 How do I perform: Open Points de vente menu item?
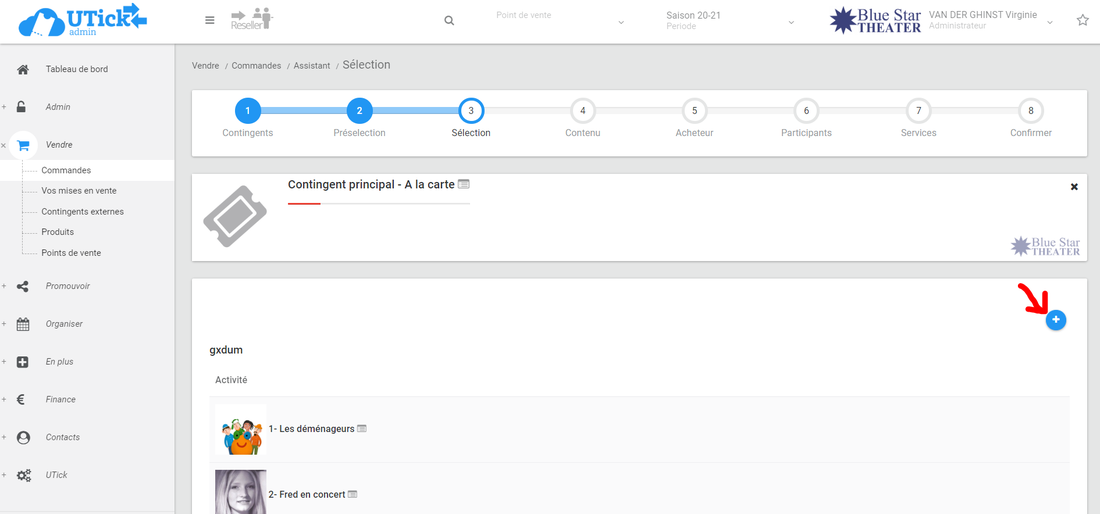click(x=70, y=253)
